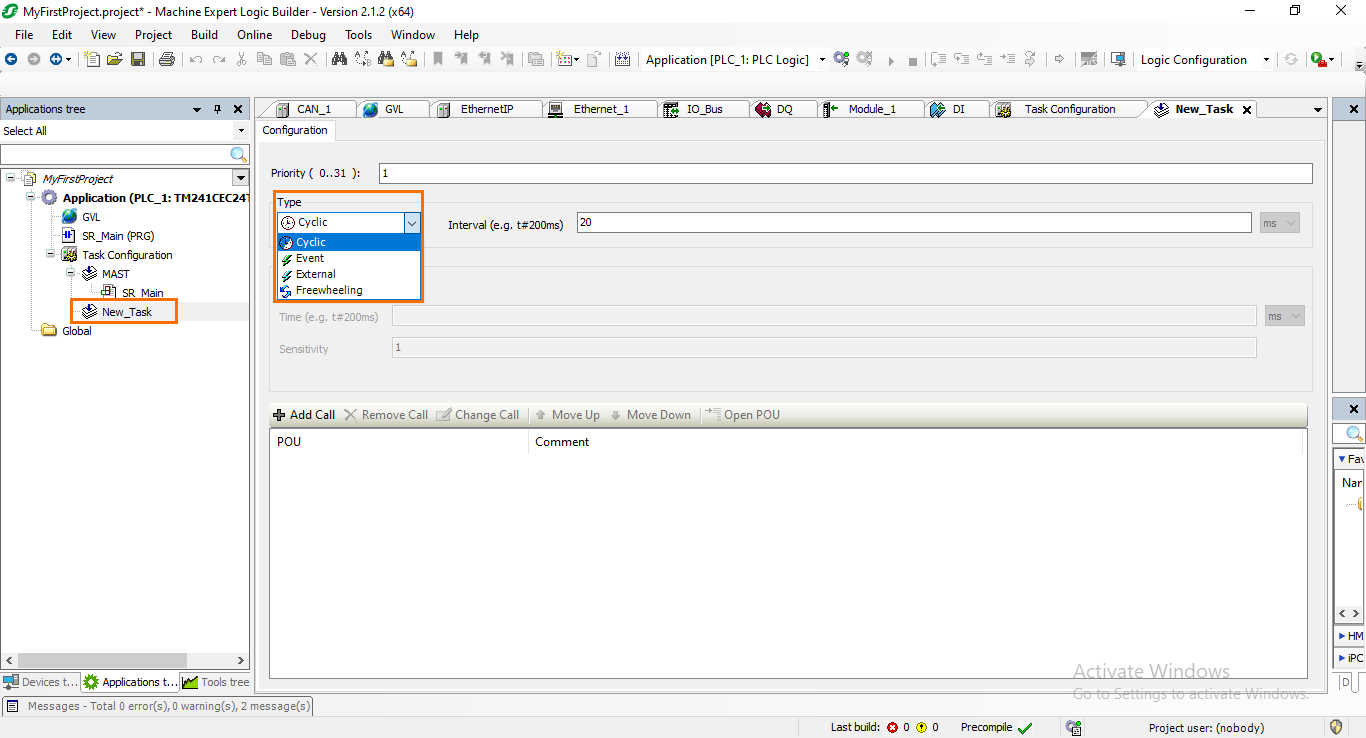The height and width of the screenshot is (738, 1366).
Task: Click the New Project toolbar icon
Action: coord(92,59)
